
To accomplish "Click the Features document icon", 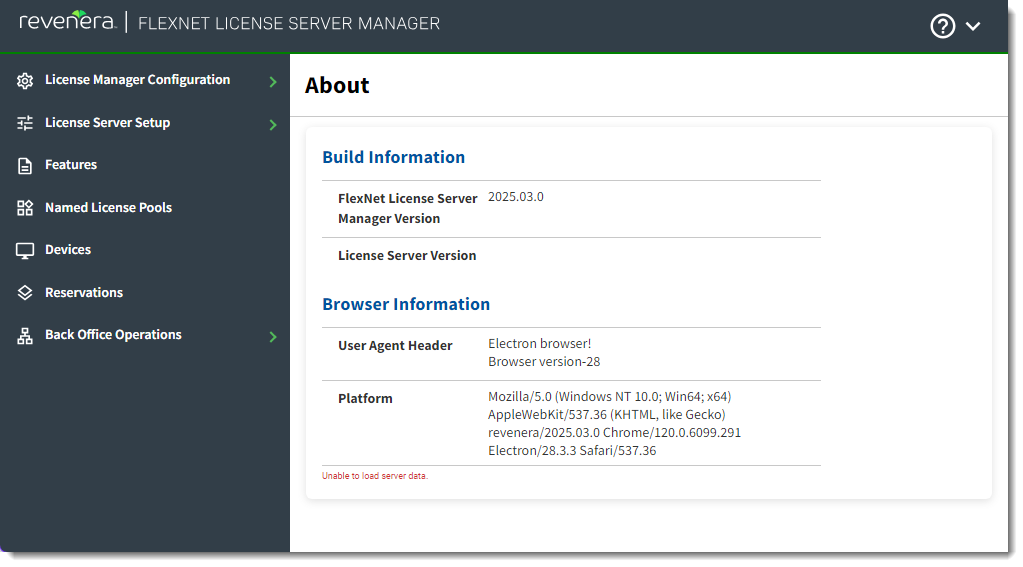I will pyautogui.click(x=25, y=166).
